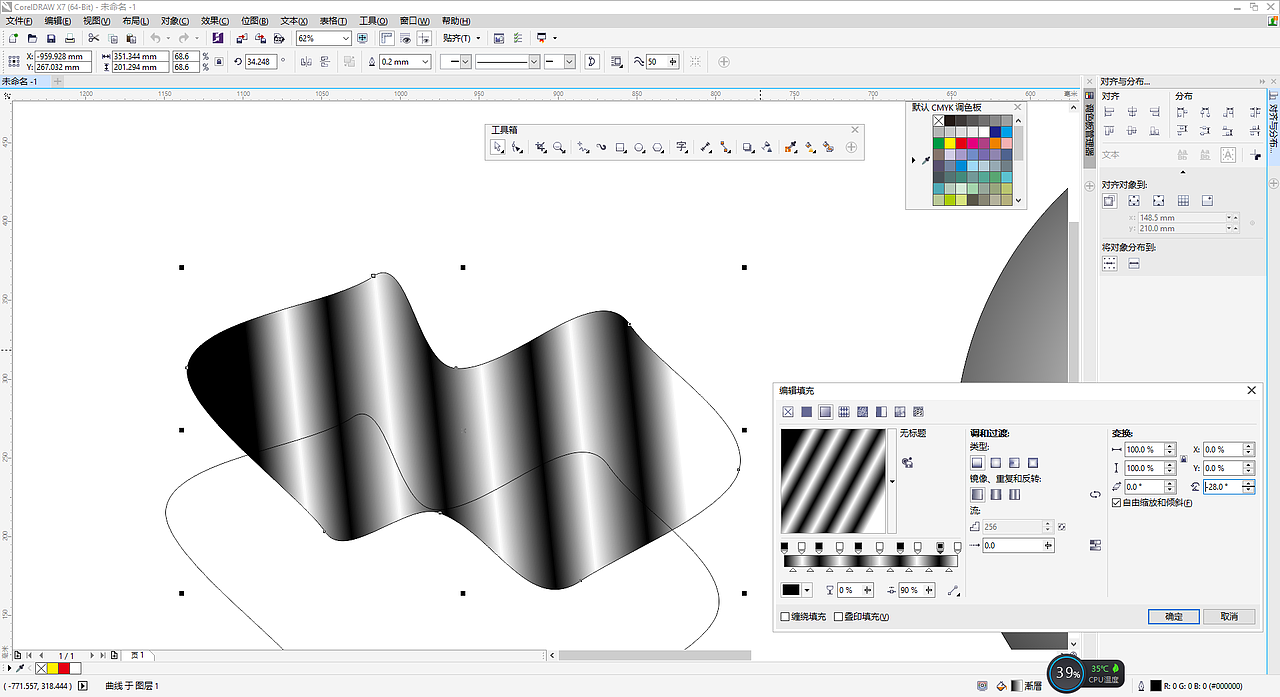Select the Zoom tool in the toolbox
Viewport: 1280px width, 697px height.
[x=560, y=147]
